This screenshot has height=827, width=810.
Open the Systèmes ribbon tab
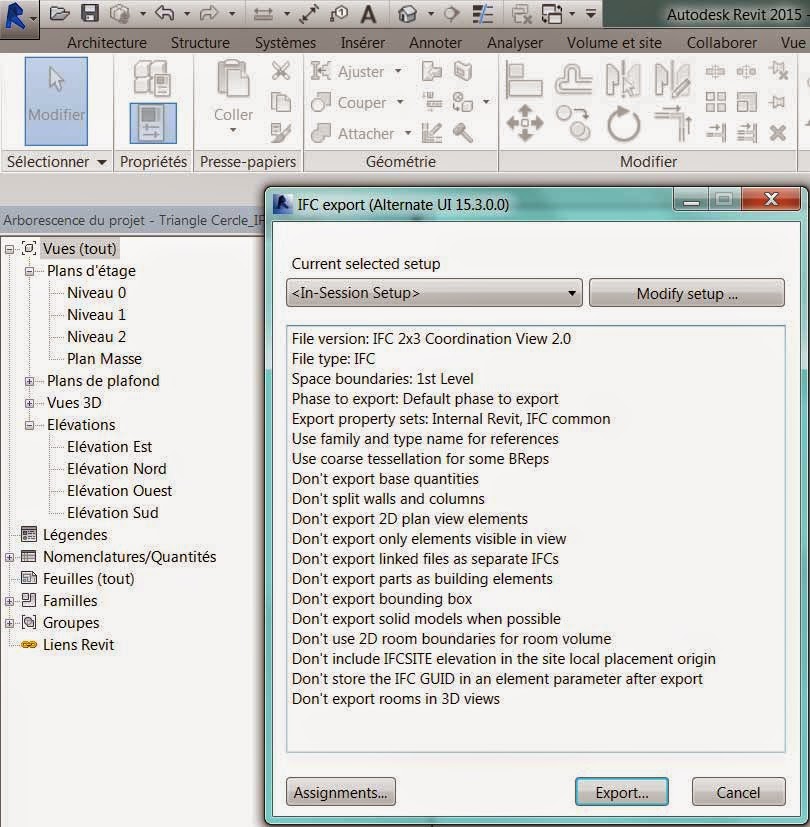[x=285, y=42]
